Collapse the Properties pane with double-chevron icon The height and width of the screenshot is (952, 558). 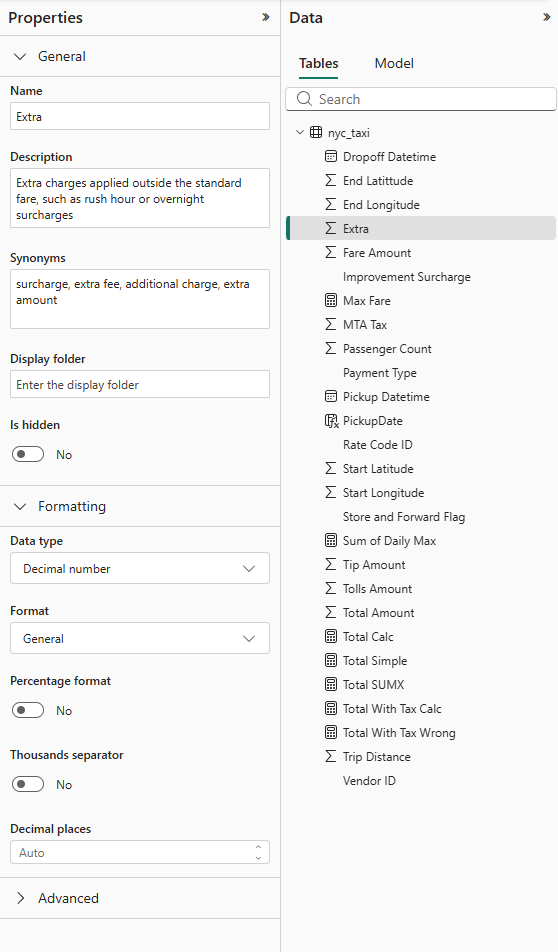click(265, 17)
